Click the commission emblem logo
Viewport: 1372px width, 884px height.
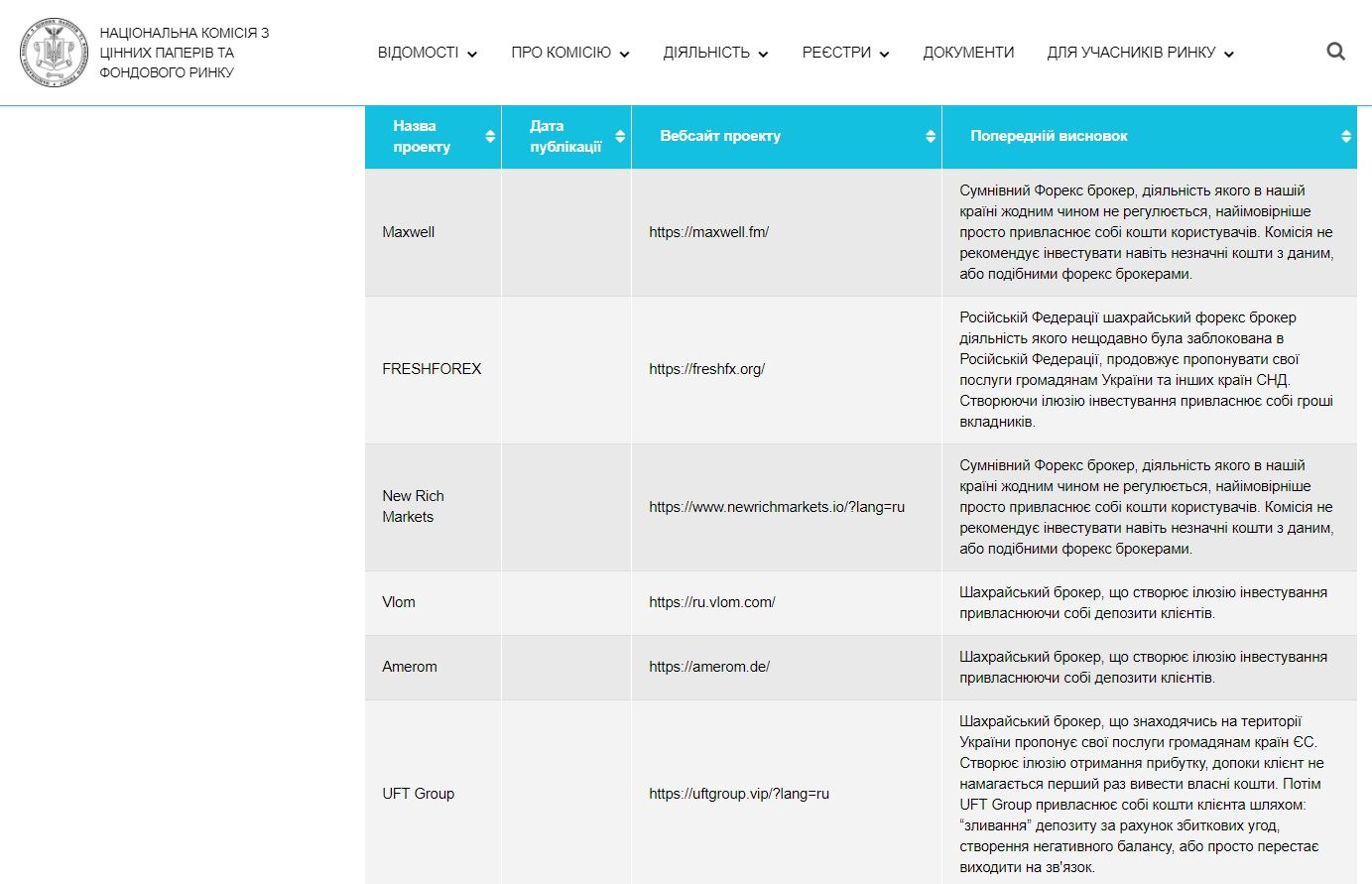55,52
